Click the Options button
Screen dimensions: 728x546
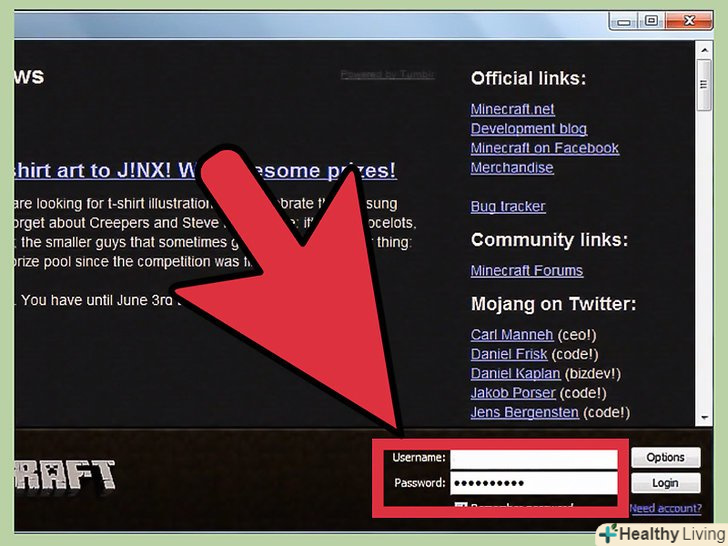tap(665, 457)
